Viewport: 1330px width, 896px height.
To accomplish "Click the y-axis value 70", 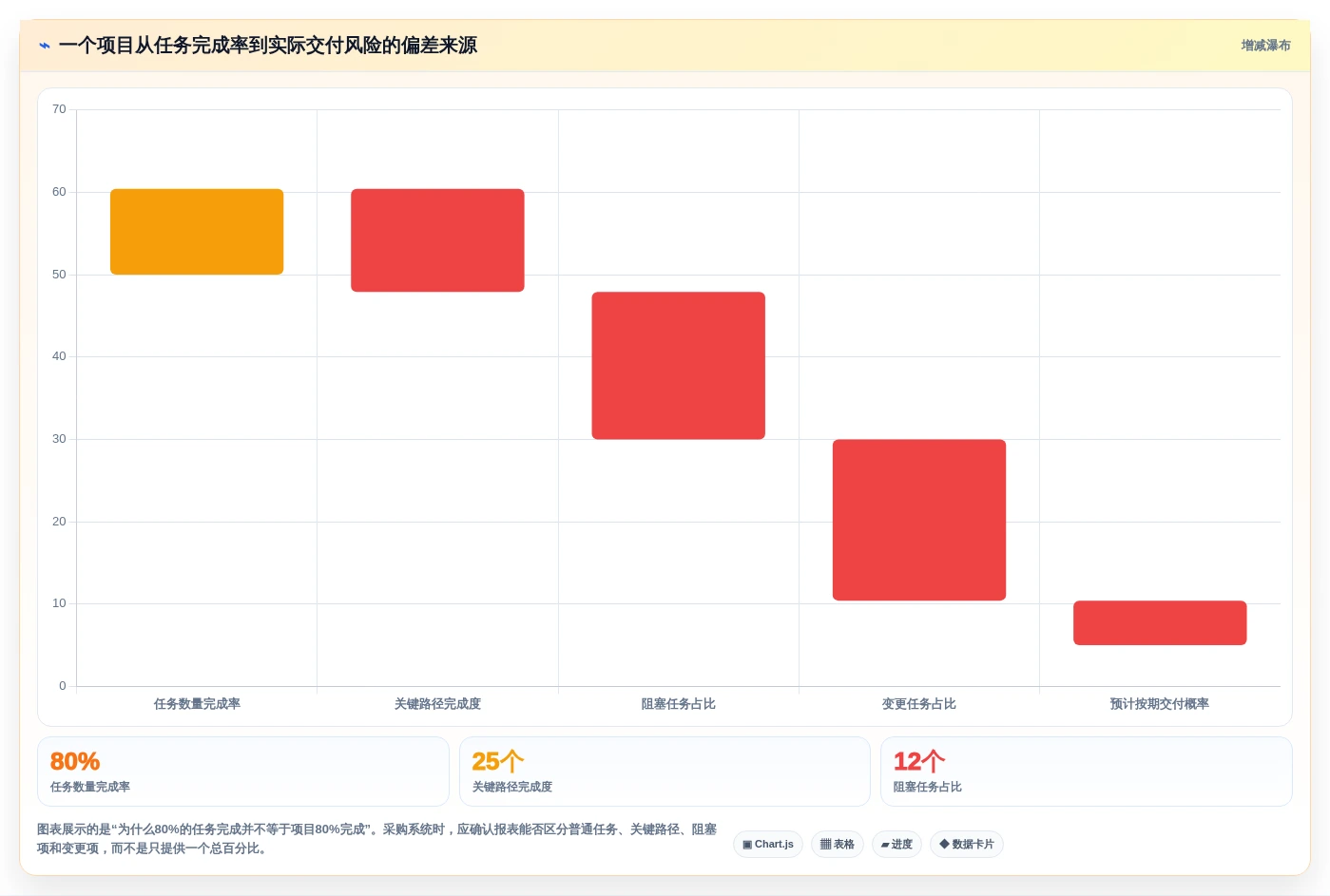I will coord(59,109).
